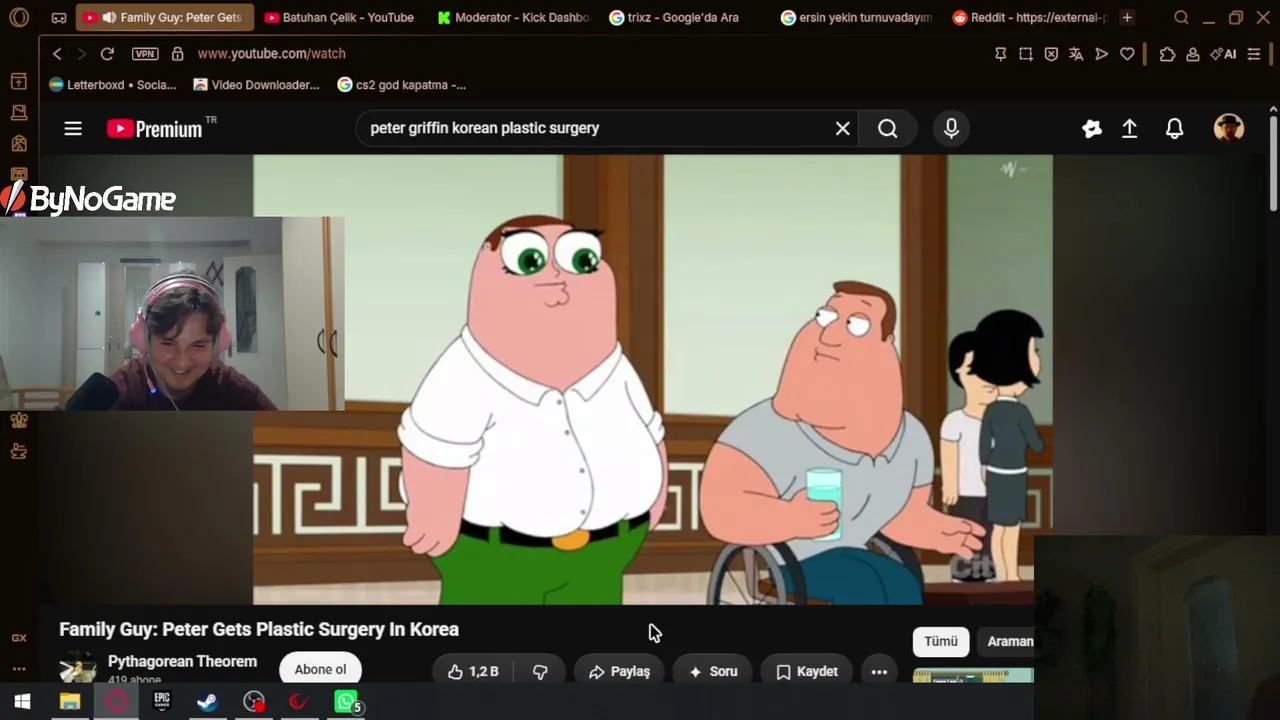This screenshot has width=1280, height=720.
Task: Open the Opera AI assistant
Action: (x=1223, y=54)
